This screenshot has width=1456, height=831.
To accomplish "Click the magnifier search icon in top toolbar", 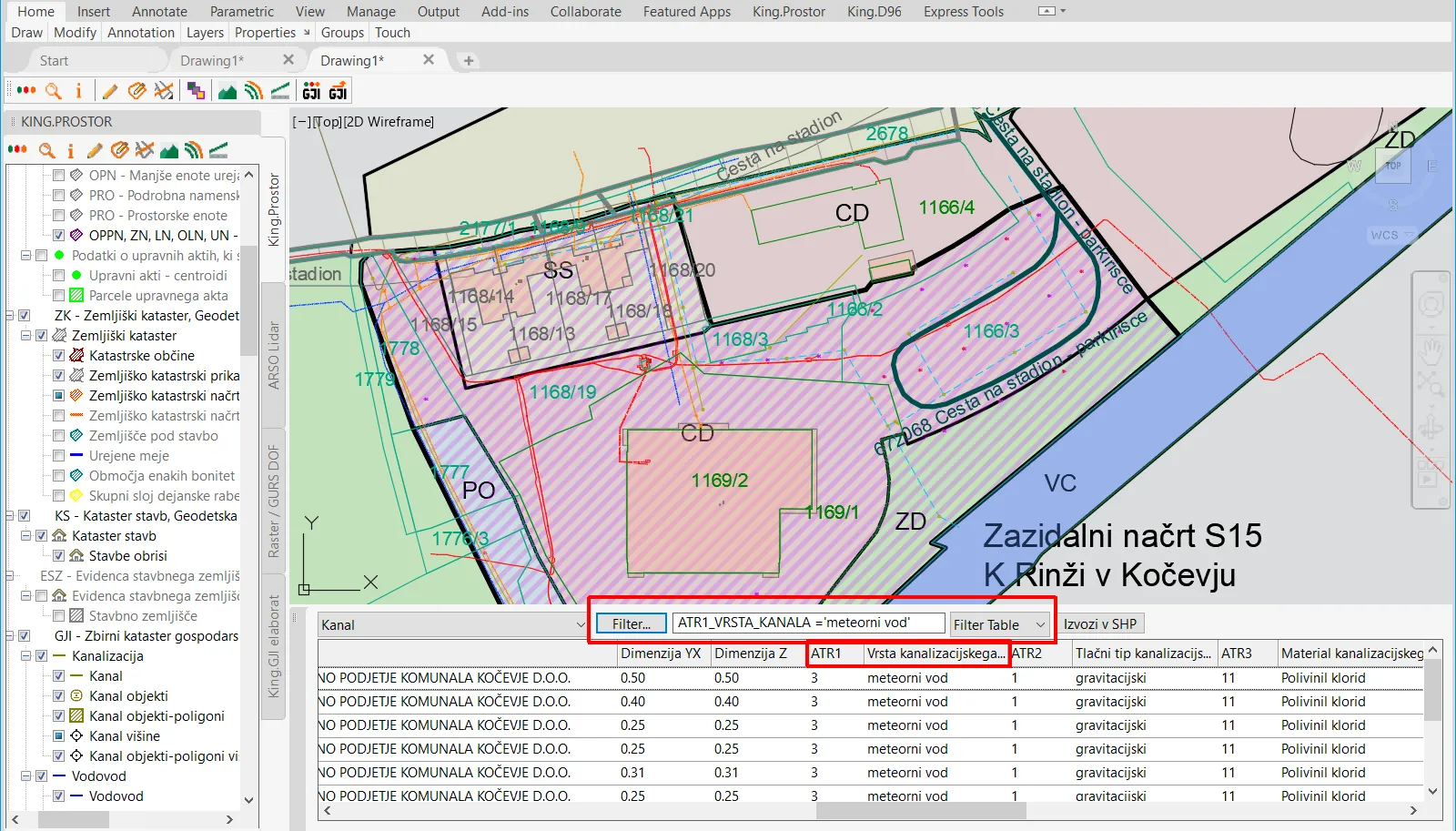I will tap(54, 91).
